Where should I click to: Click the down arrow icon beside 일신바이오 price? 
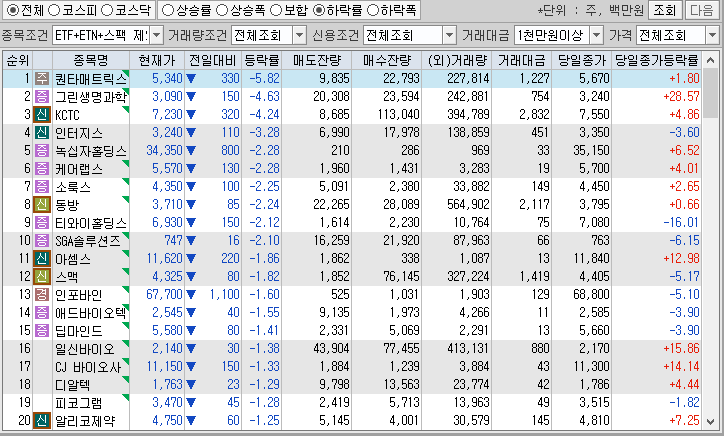pyautogui.click(x=191, y=349)
